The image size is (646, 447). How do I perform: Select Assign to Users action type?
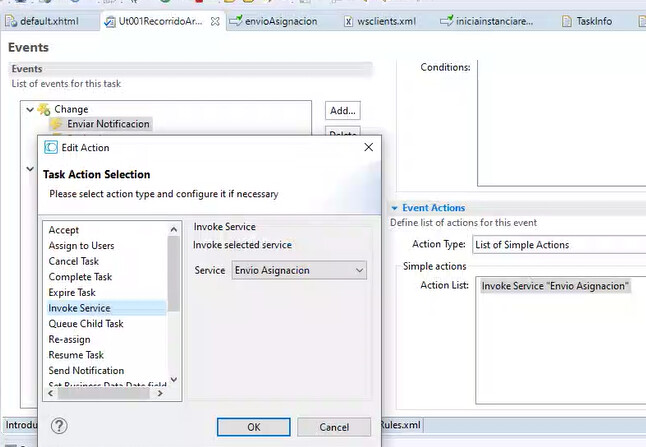click(81, 246)
